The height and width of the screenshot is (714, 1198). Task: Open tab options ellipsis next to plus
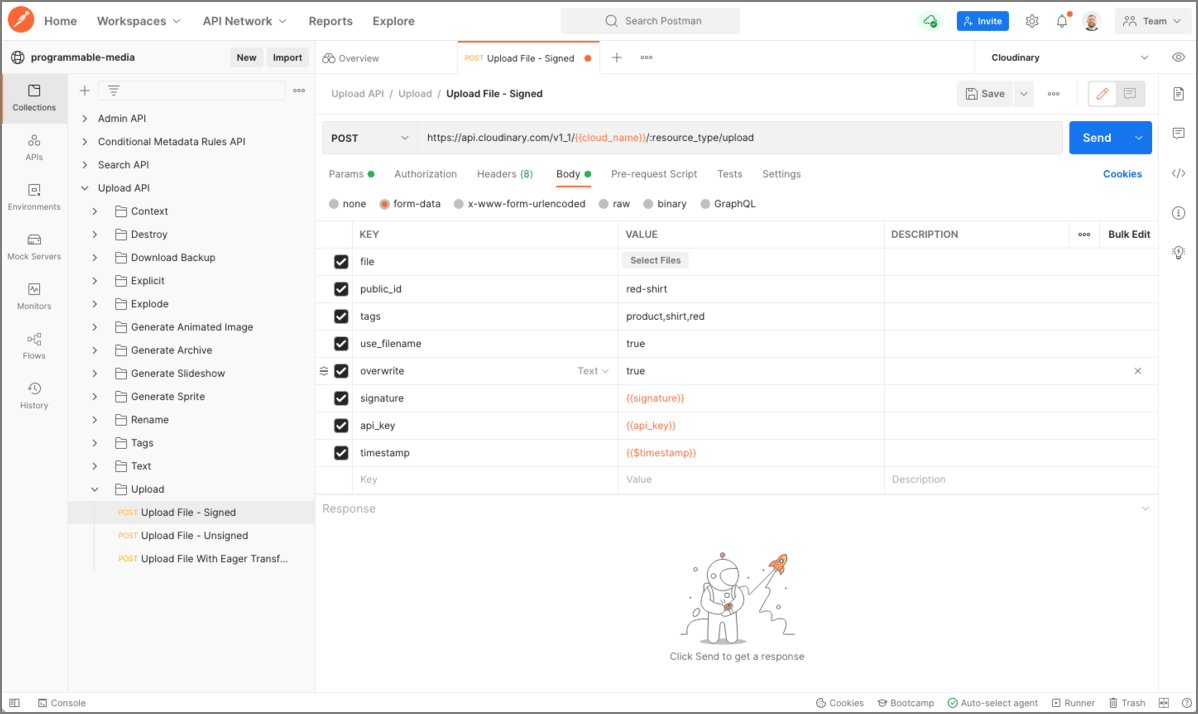[646, 57]
